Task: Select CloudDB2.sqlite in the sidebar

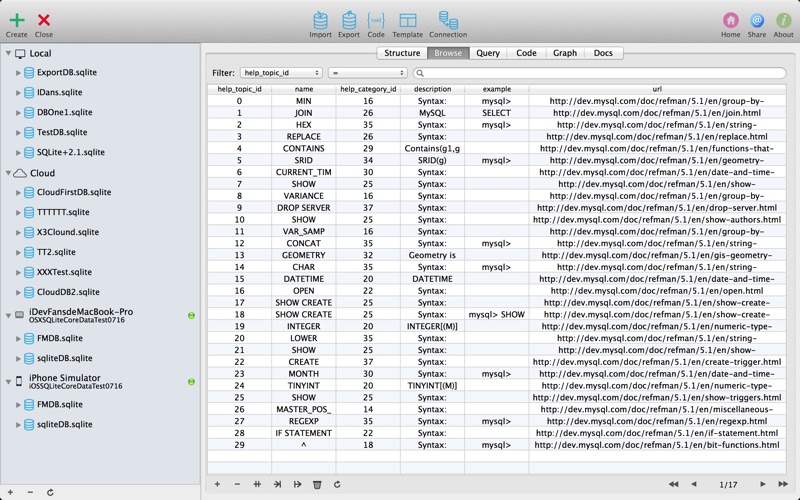Action: 68,292
